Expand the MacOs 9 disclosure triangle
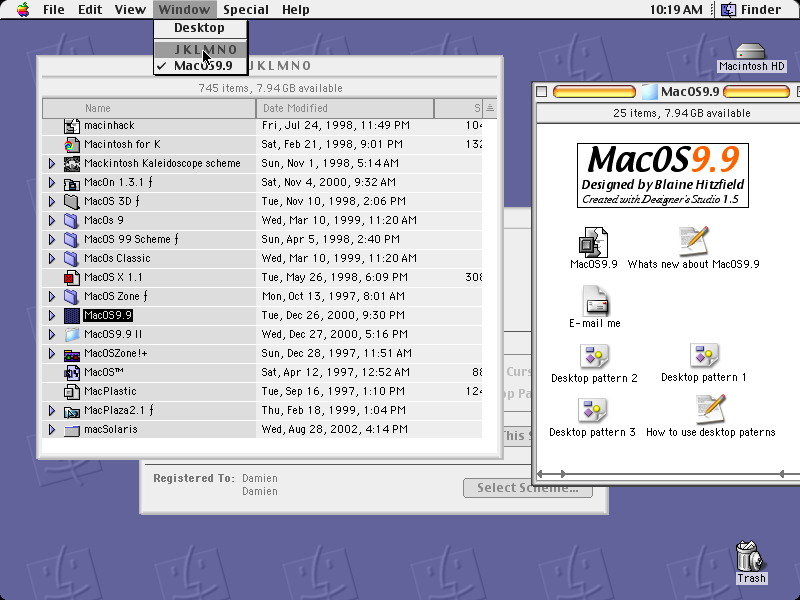800x600 pixels. coord(52,220)
